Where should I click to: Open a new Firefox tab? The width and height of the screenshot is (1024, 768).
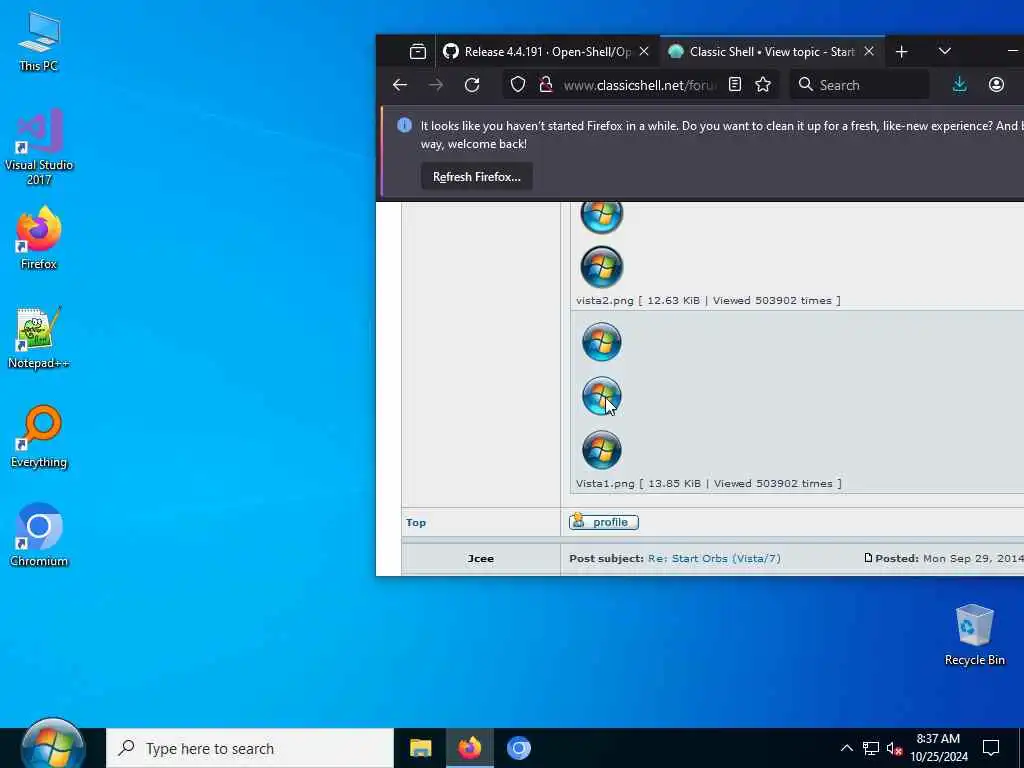coord(902,52)
